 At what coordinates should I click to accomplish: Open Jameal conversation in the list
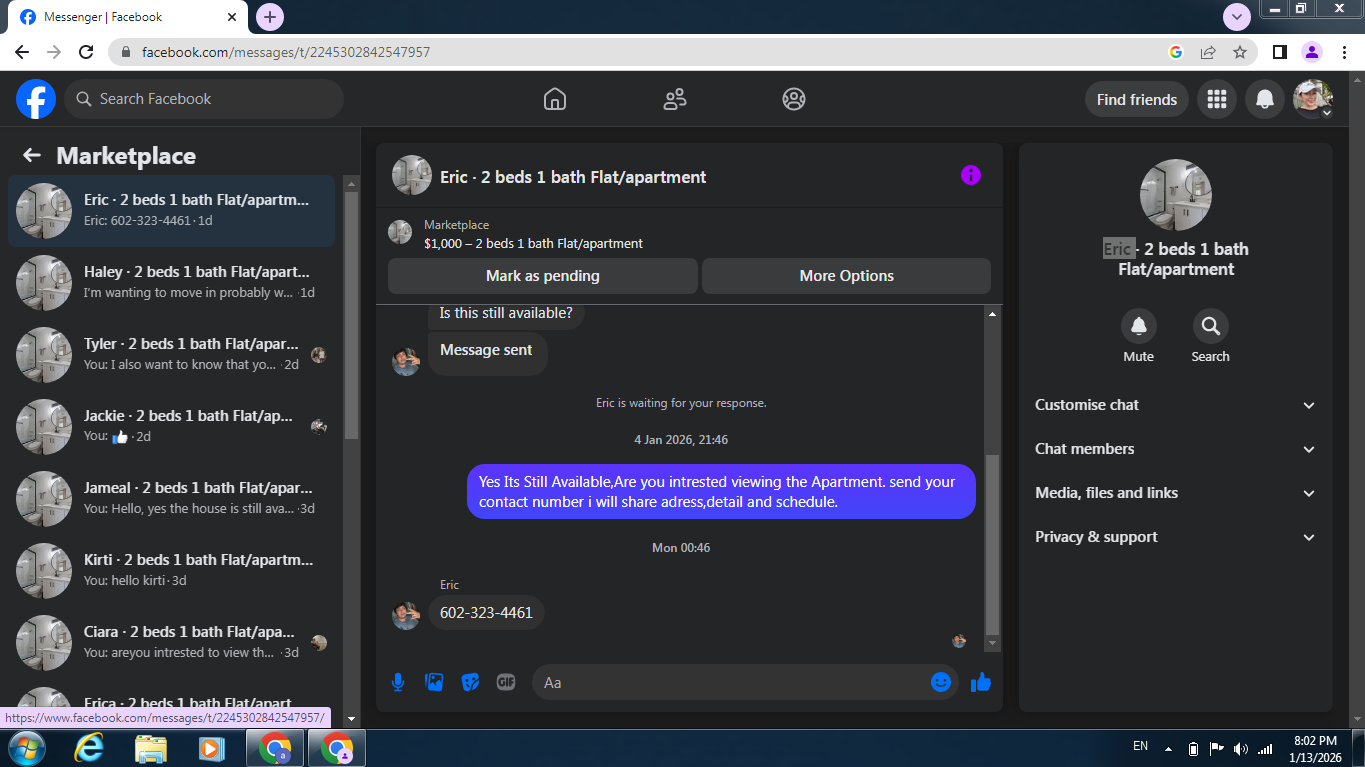pyautogui.click(x=172, y=498)
